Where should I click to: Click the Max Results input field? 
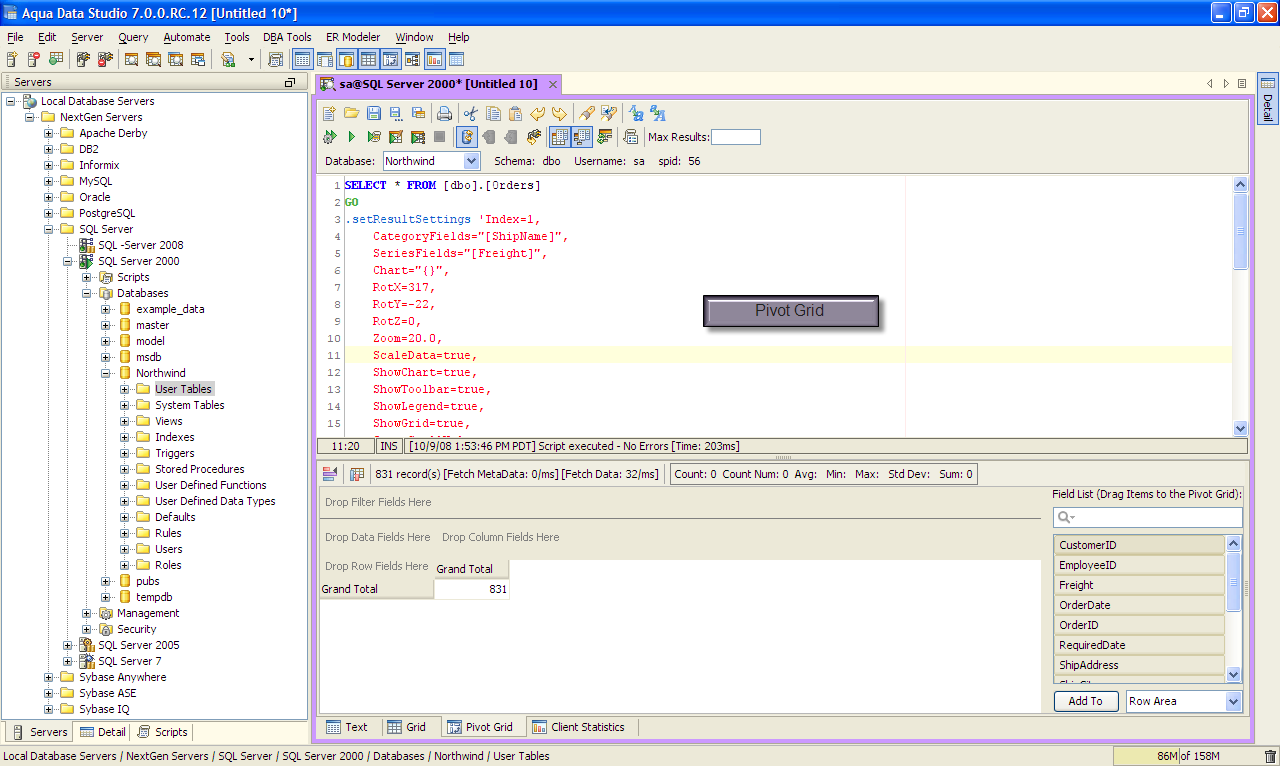point(735,137)
